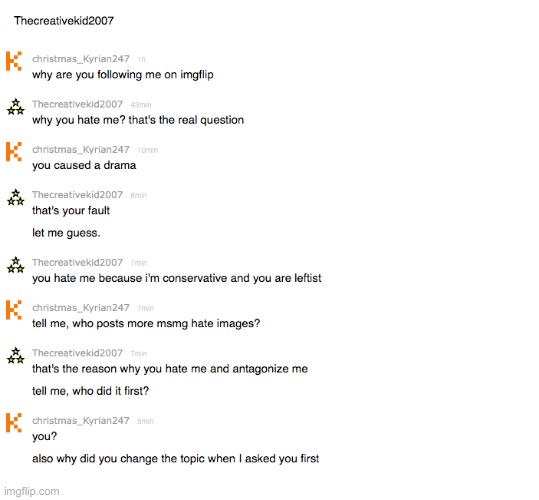This screenshot has height=500, width=539.
Task: Click username Thecreativekid2007 on the 8min message
Action: click(77, 195)
